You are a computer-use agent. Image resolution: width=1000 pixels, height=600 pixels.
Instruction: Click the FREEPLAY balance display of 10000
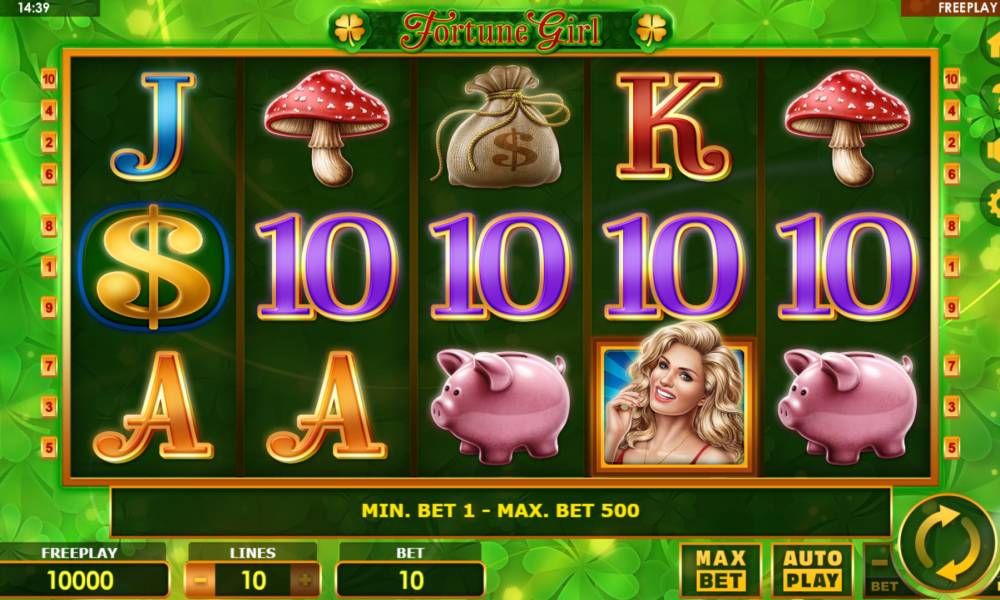81,580
